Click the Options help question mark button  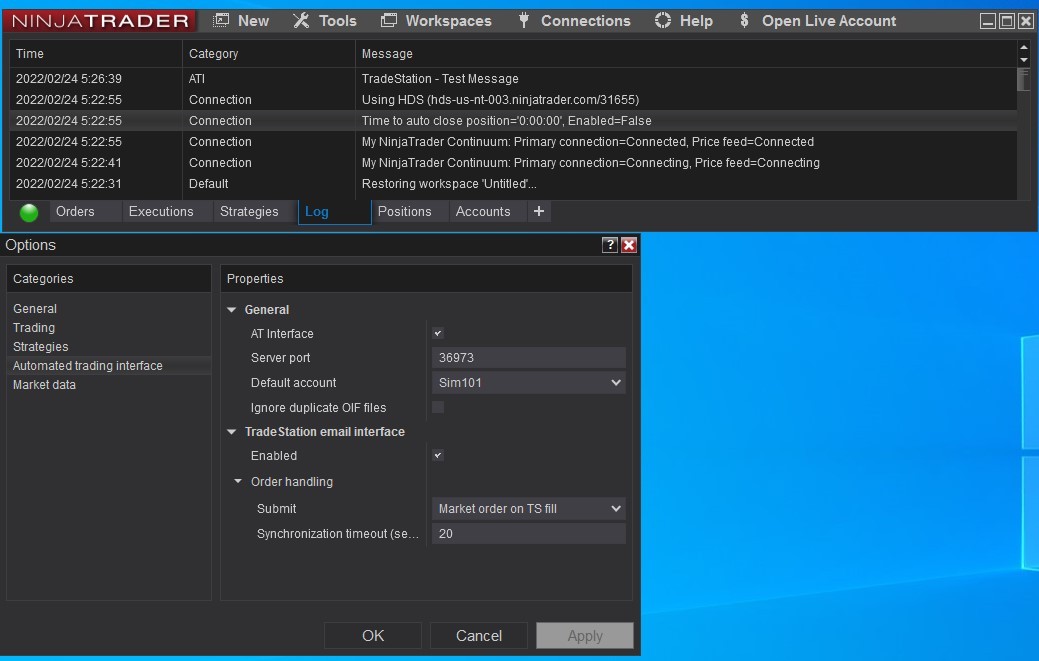pos(610,245)
